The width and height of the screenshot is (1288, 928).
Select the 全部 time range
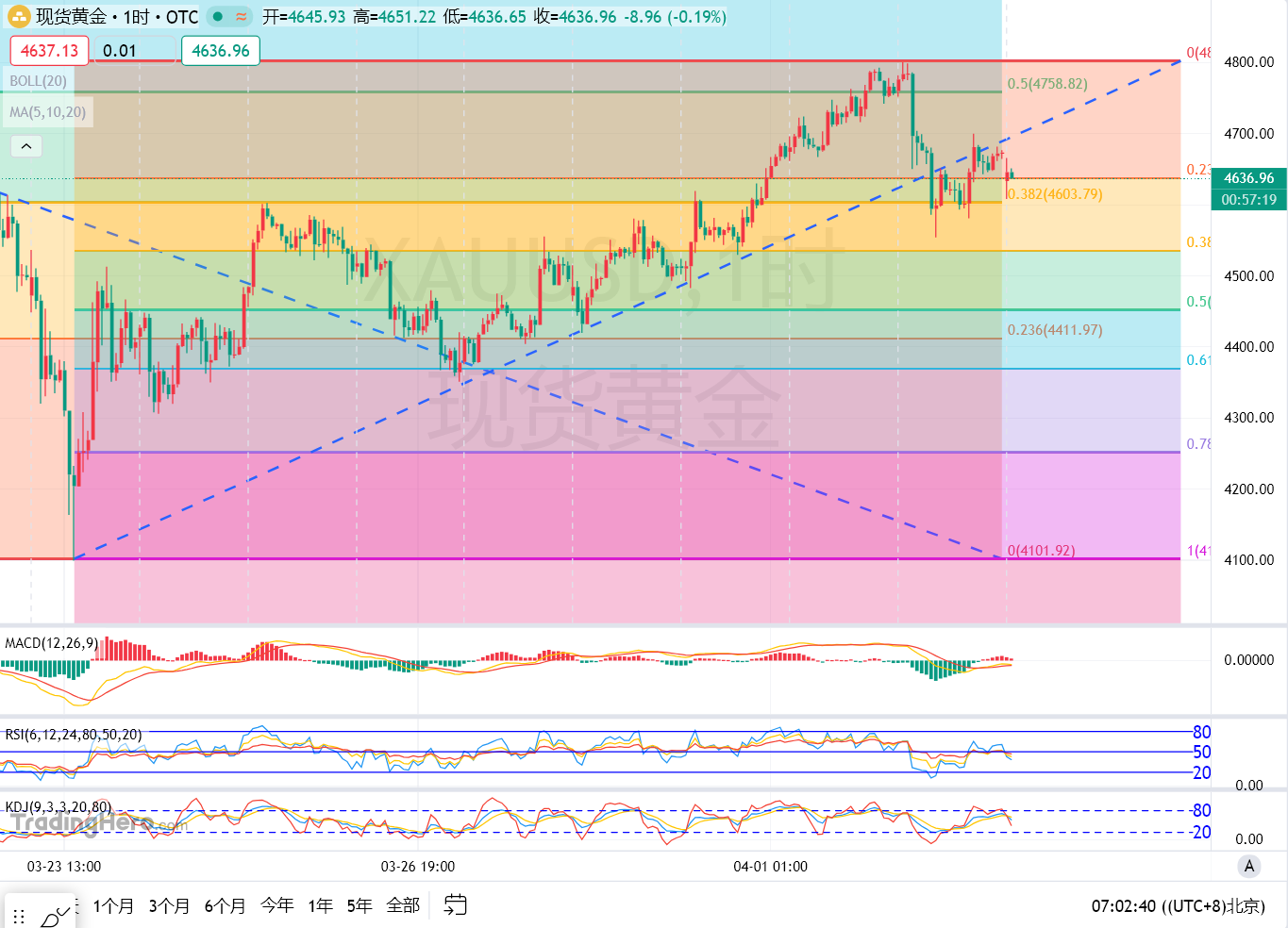[x=403, y=906]
